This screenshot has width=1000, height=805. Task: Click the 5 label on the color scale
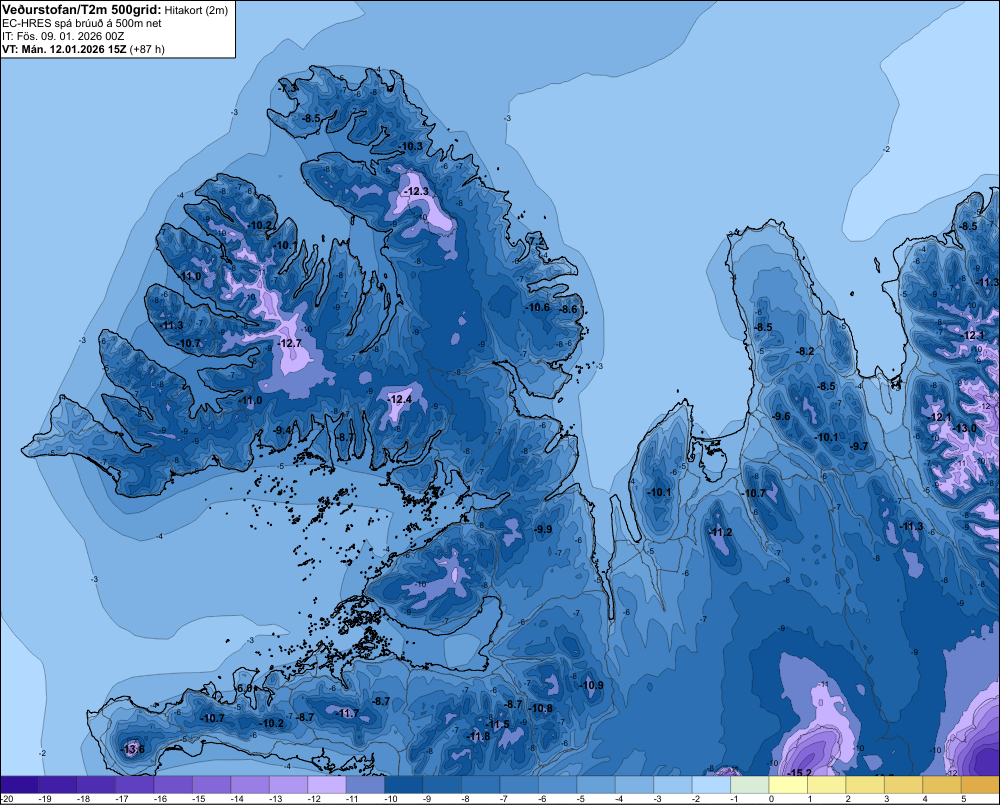962,799
